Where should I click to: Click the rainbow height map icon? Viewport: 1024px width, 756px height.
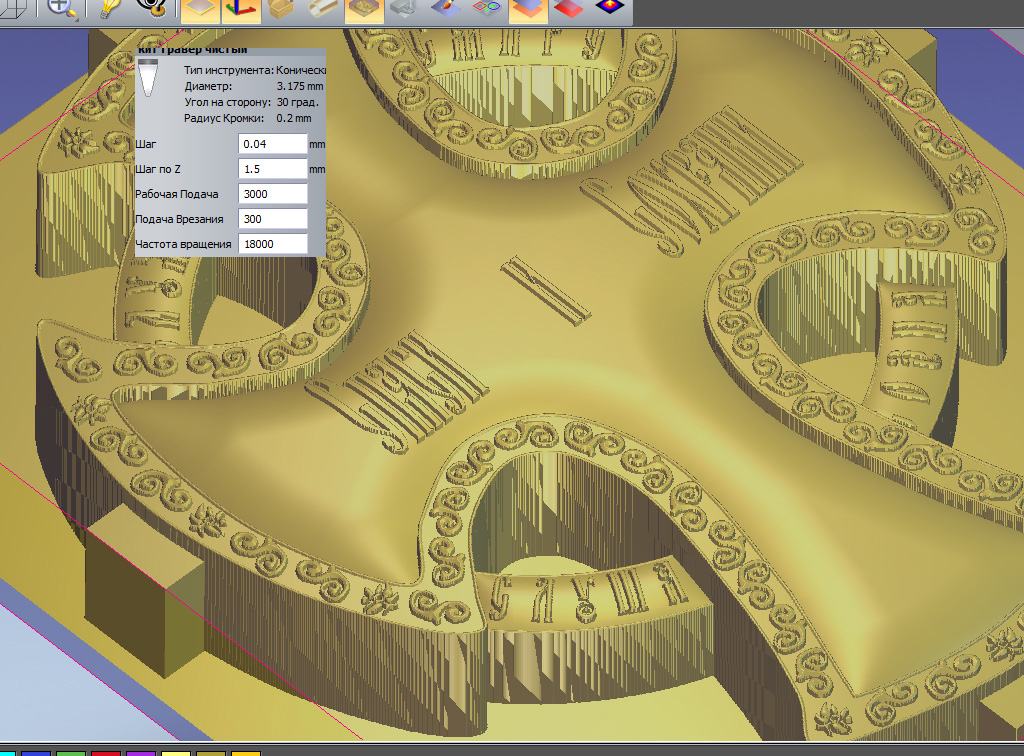point(609,8)
